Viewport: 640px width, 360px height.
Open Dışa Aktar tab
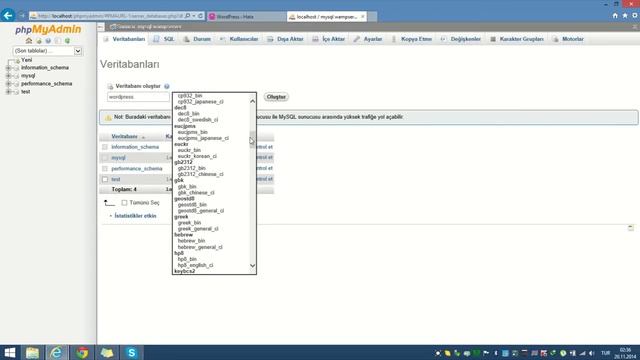tap(285, 39)
